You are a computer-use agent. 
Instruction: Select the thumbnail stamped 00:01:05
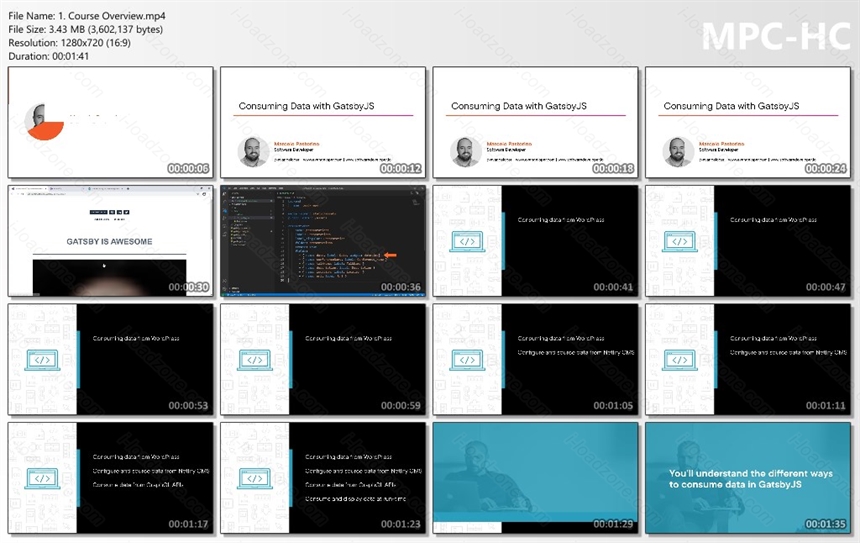[x=535, y=359]
